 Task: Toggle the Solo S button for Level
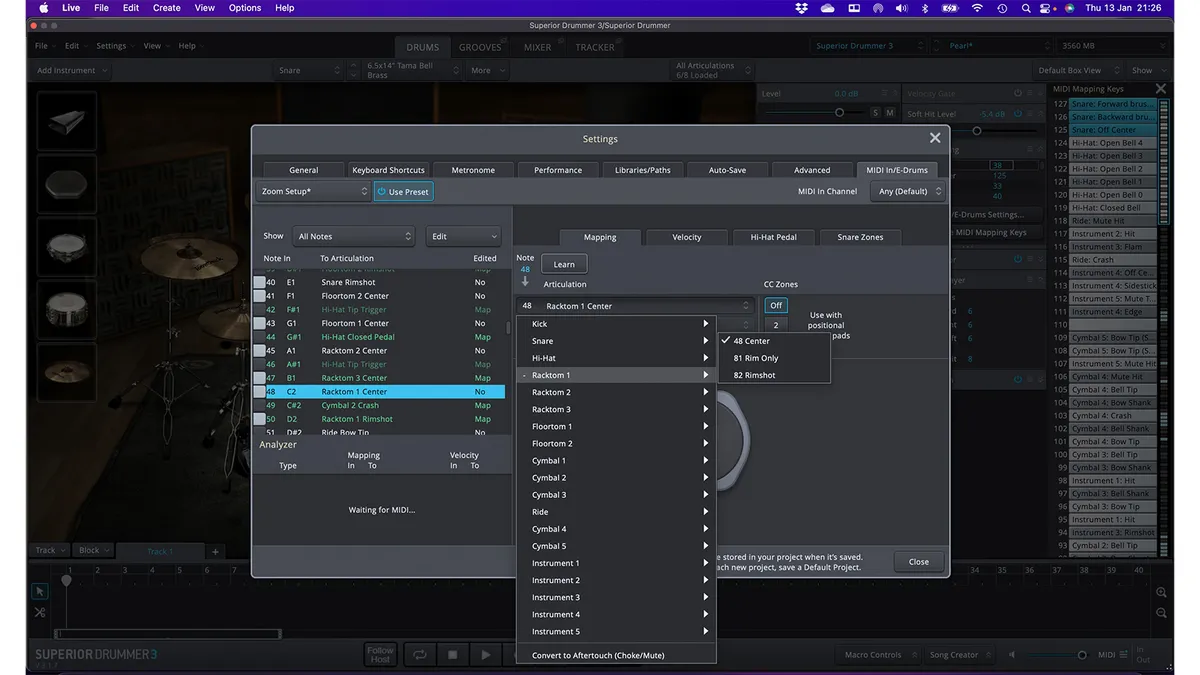pos(875,113)
